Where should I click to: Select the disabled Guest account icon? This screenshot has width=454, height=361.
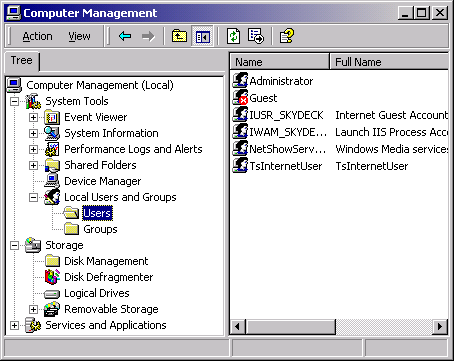240,97
